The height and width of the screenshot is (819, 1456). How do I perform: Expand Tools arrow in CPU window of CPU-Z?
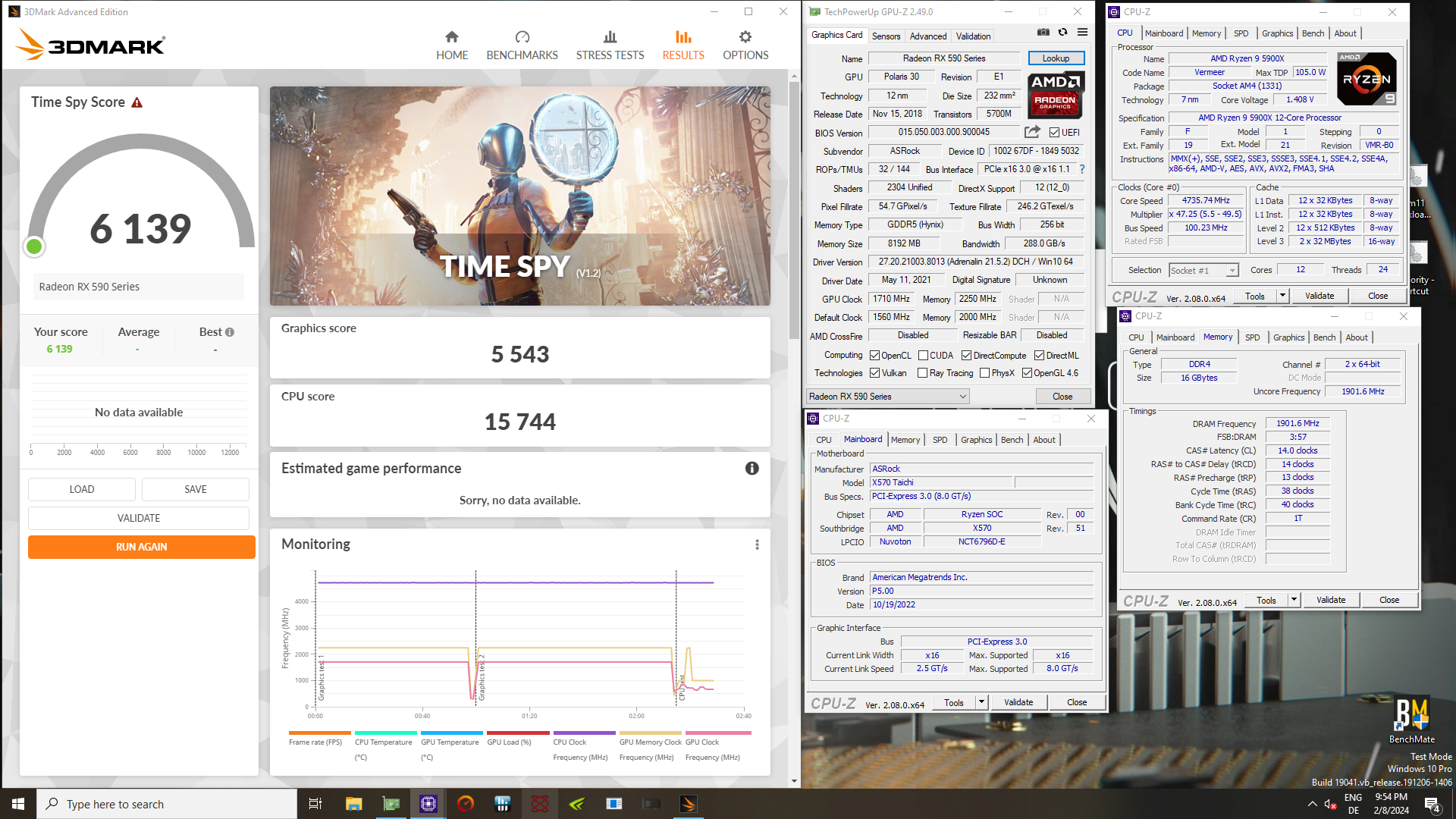coord(1283,296)
